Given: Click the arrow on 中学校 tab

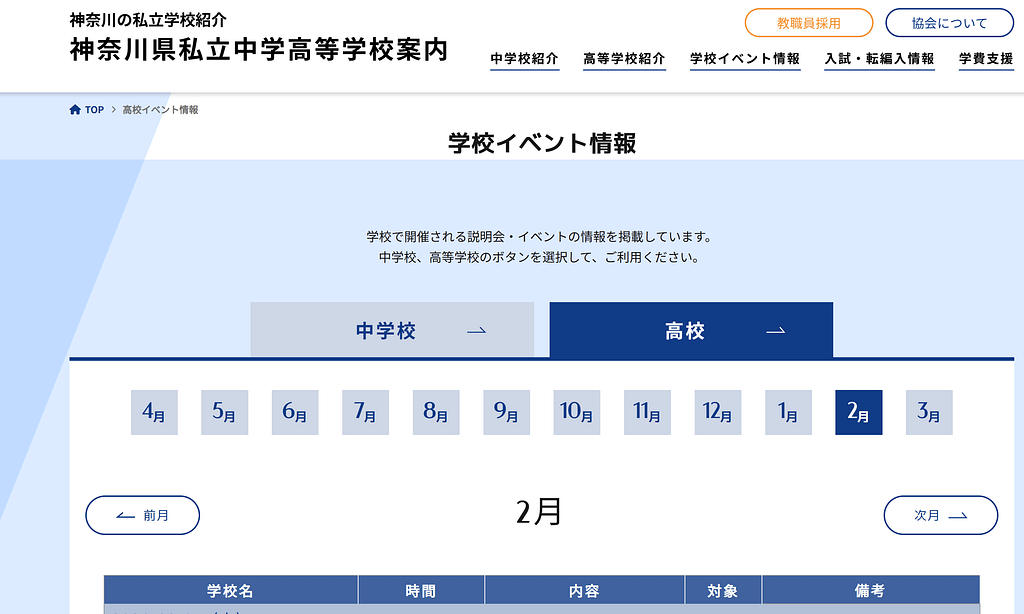Looking at the screenshot, I should (477, 331).
